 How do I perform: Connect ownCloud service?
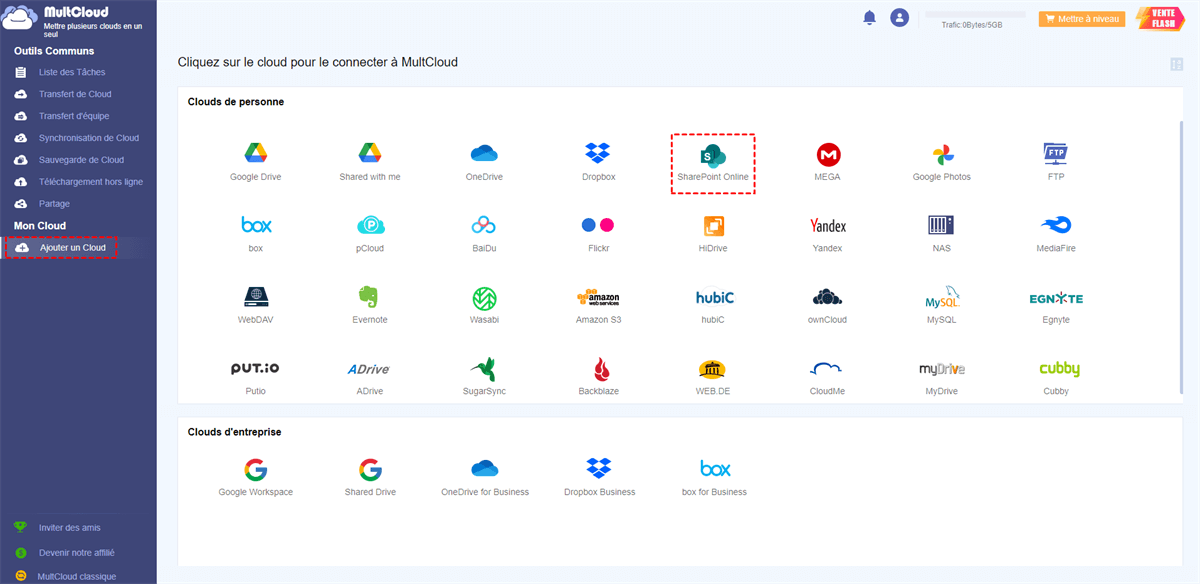828,307
